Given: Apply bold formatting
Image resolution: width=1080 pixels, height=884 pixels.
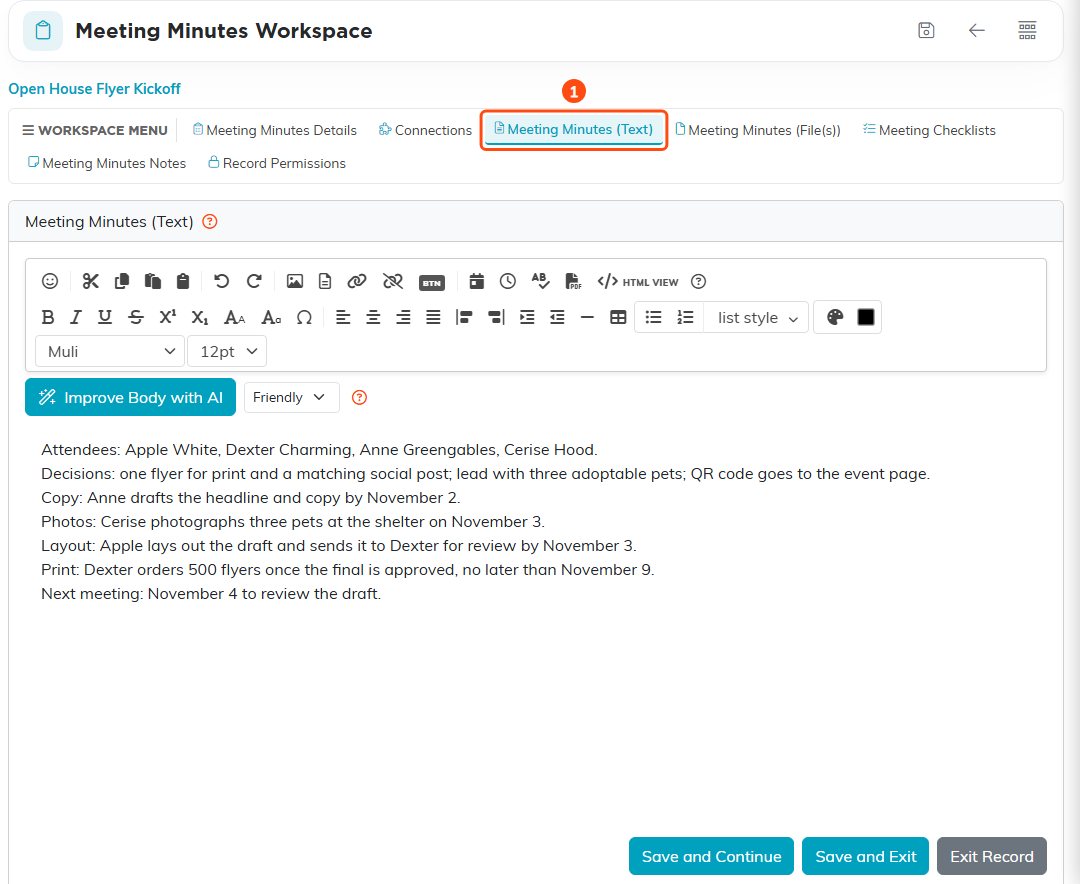Looking at the screenshot, I should click(48, 317).
